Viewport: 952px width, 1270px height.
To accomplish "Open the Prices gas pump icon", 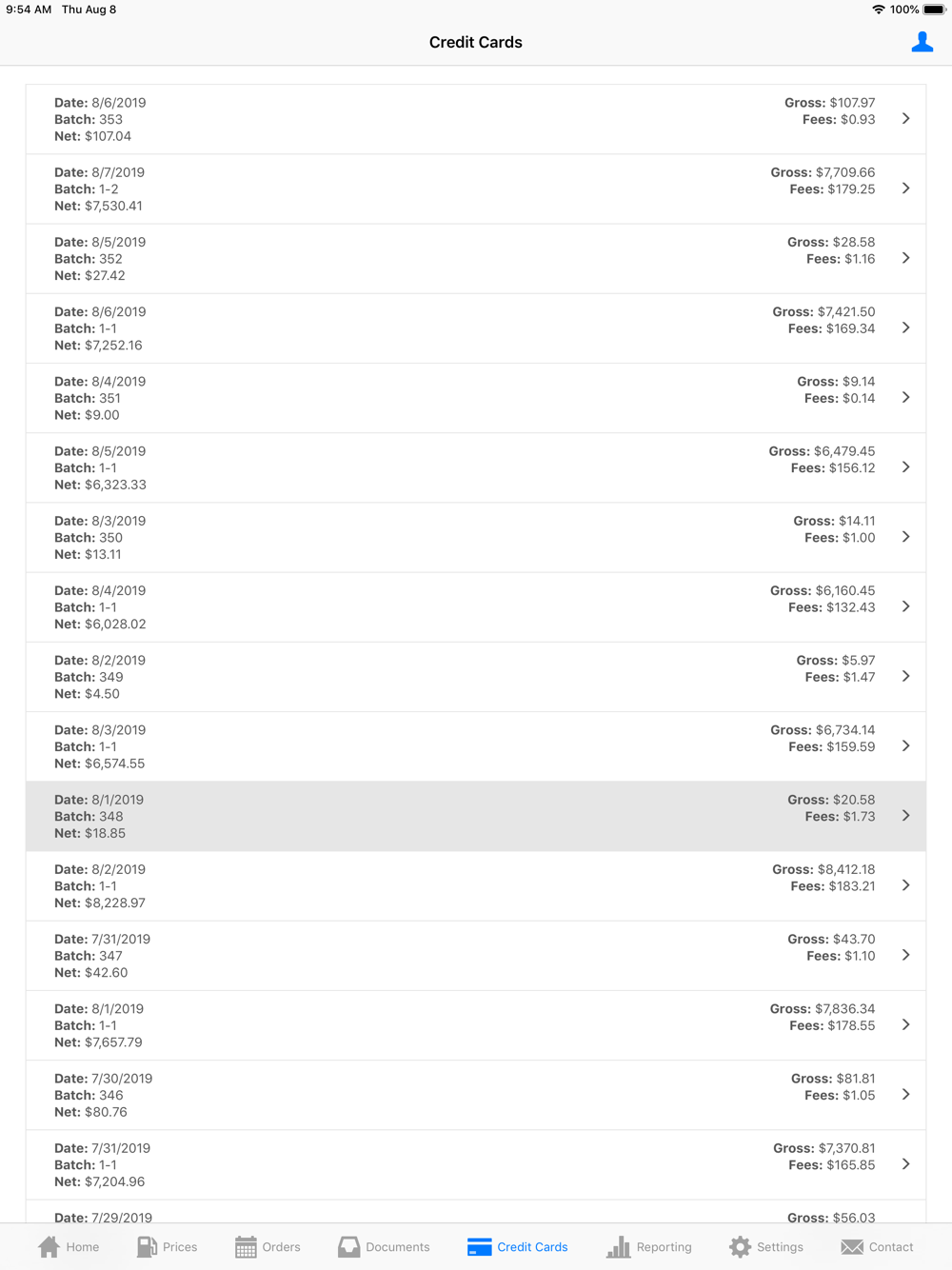I will click(x=147, y=1246).
